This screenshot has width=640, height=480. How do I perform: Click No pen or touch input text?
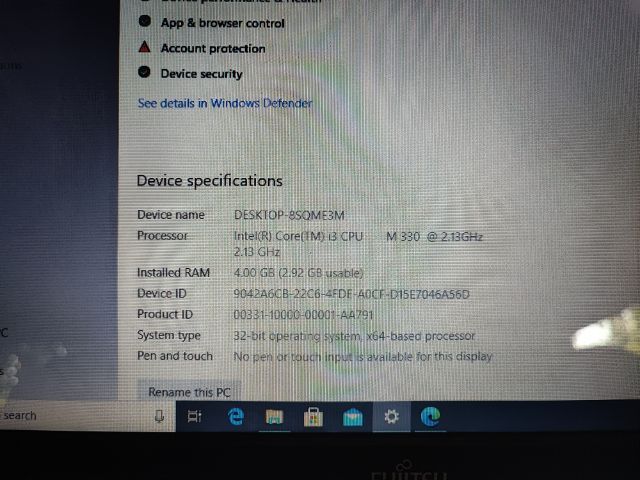(x=362, y=357)
